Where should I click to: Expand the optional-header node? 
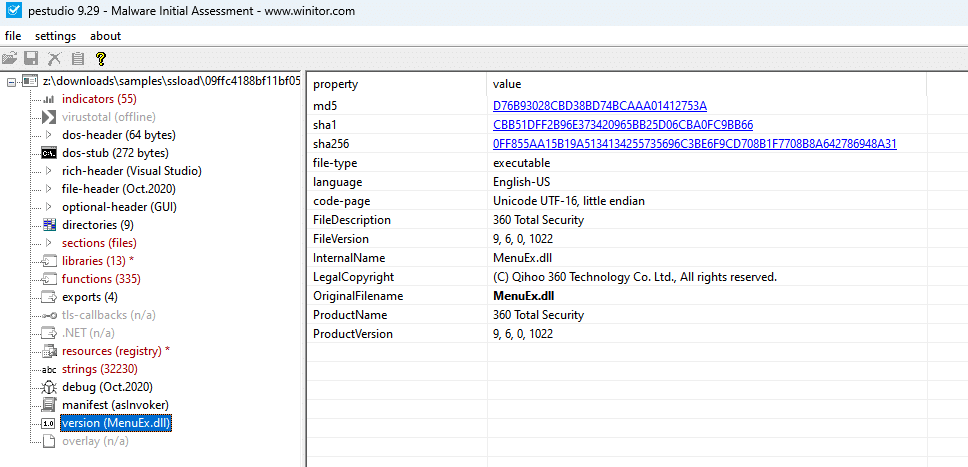tap(49, 207)
